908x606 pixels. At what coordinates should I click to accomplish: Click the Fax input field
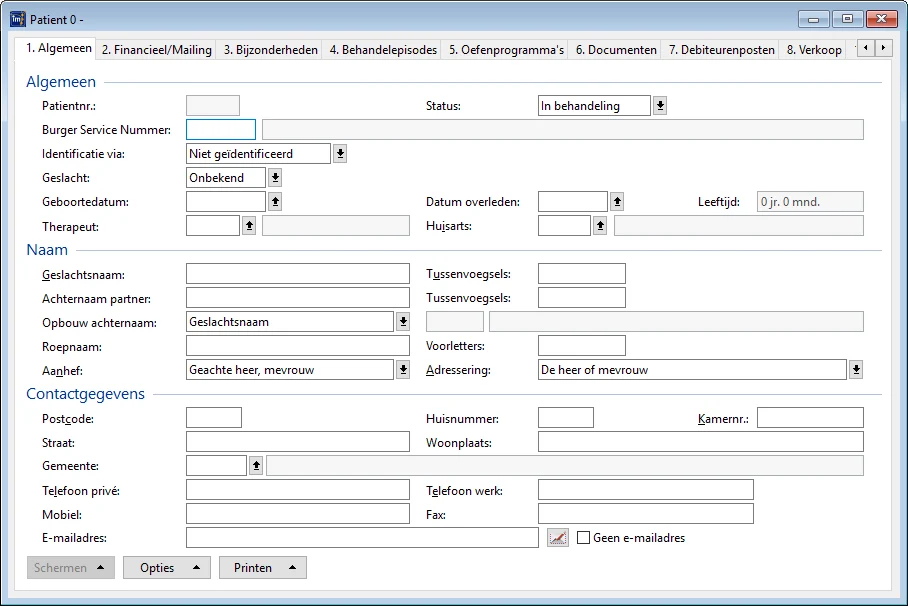tap(646, 514)
